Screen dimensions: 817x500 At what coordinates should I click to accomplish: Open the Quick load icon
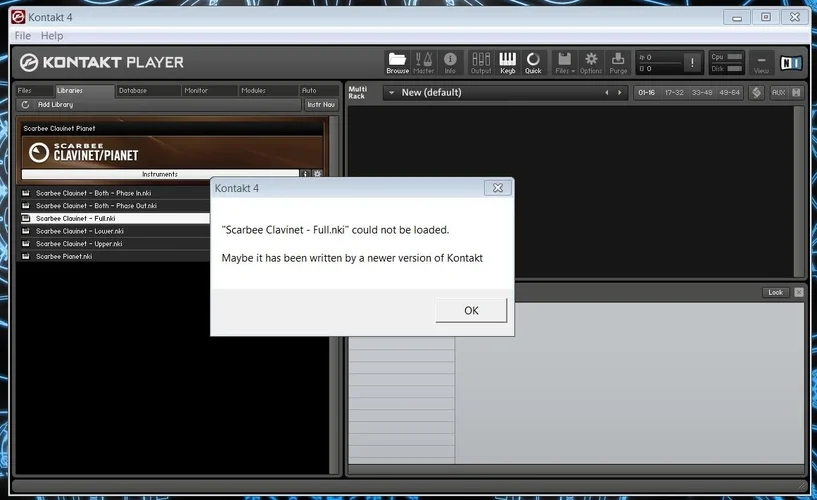coord(533,62)
